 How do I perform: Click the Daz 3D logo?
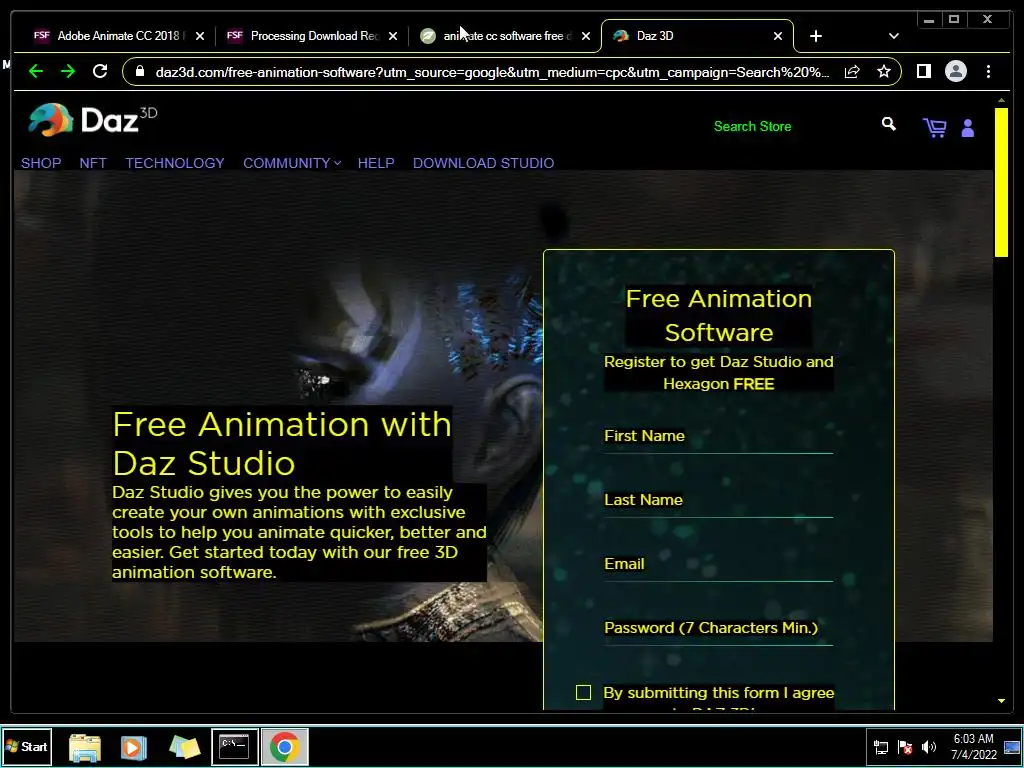(93, 120)
